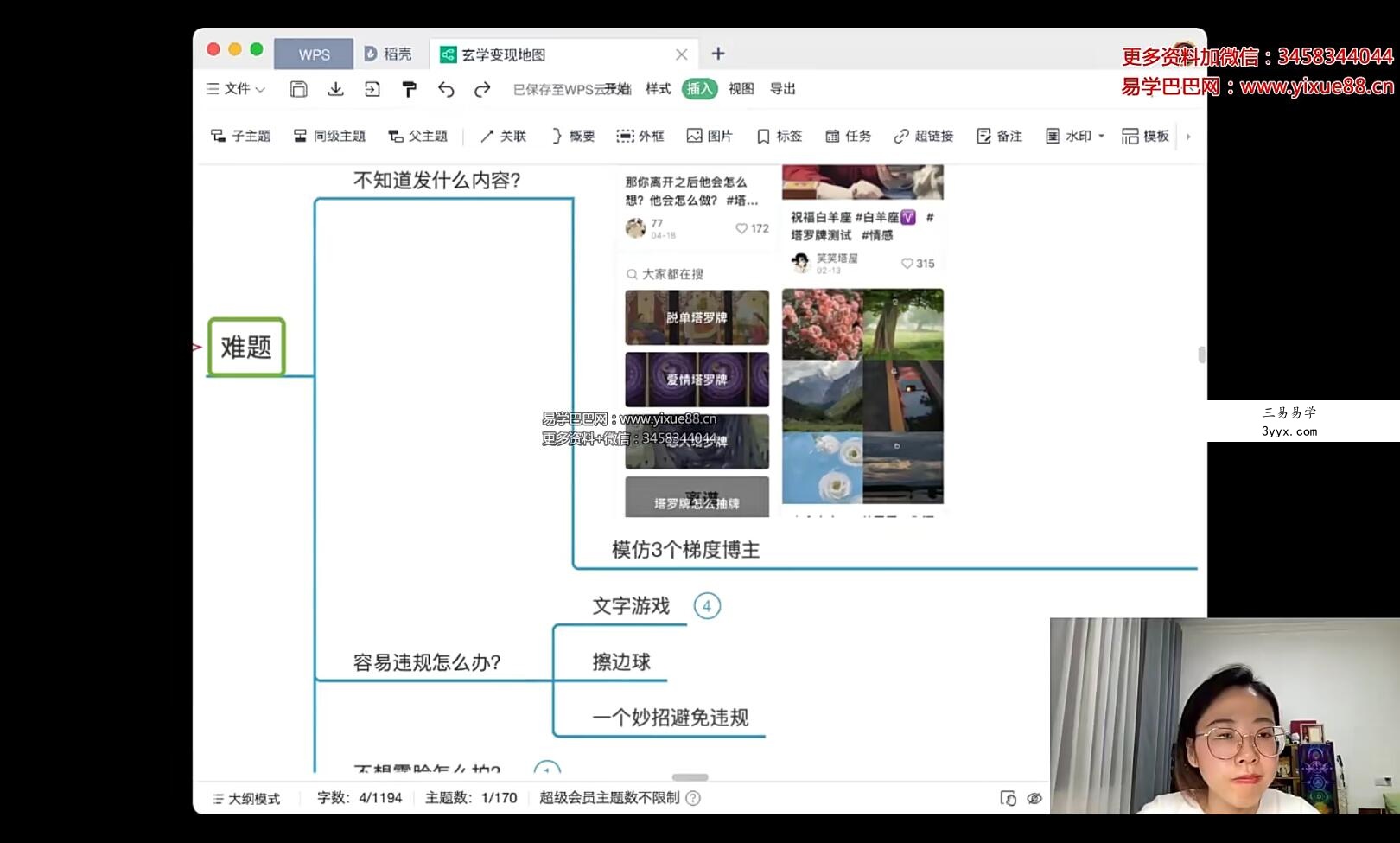Open a new tab with plus button
Viewport: 1400px width, 843px height.
click(x=717, y=54)
